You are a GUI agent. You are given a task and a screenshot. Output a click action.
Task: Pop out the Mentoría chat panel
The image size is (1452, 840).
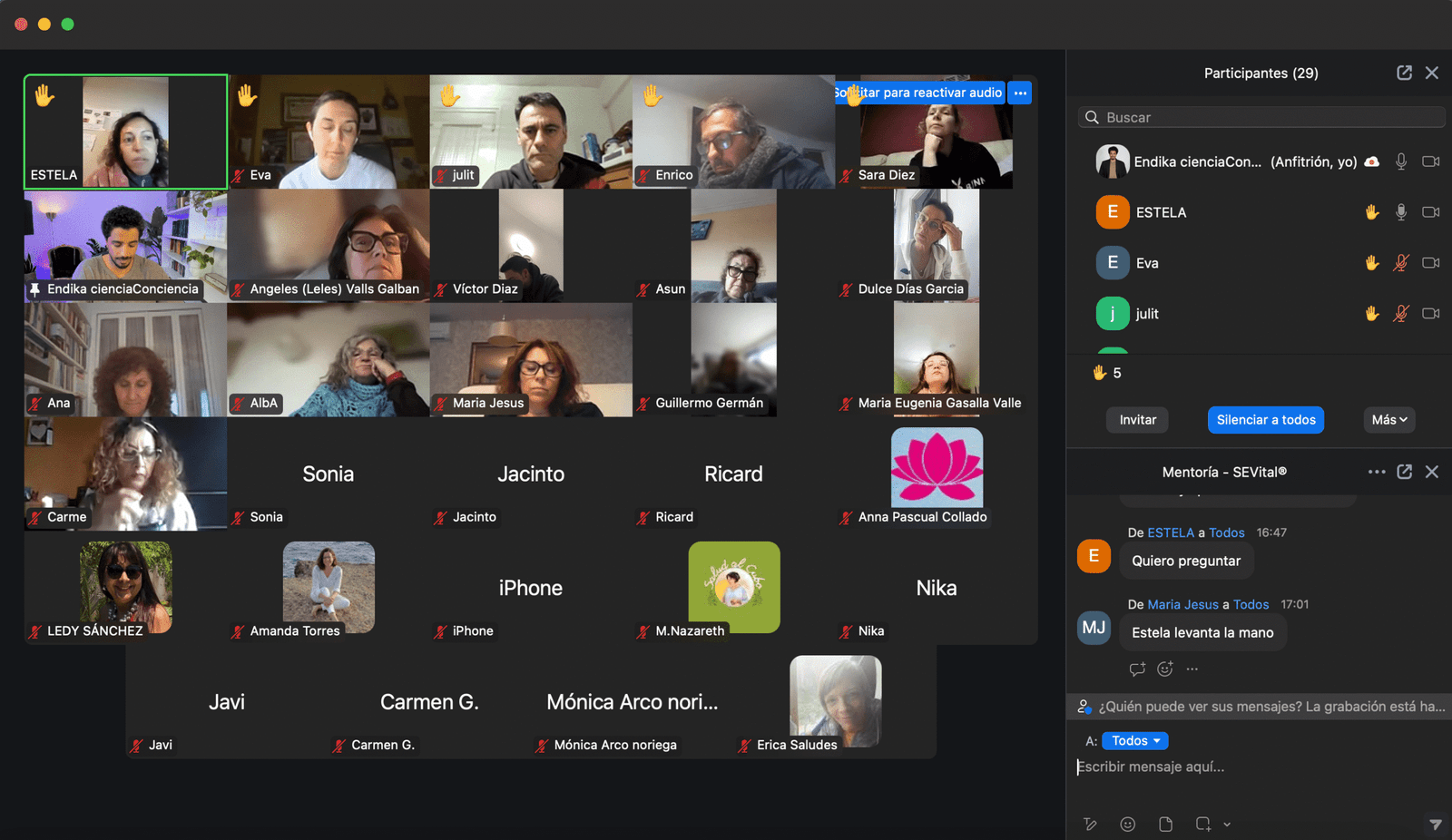pyautogui.click(x=1404, y=472)
